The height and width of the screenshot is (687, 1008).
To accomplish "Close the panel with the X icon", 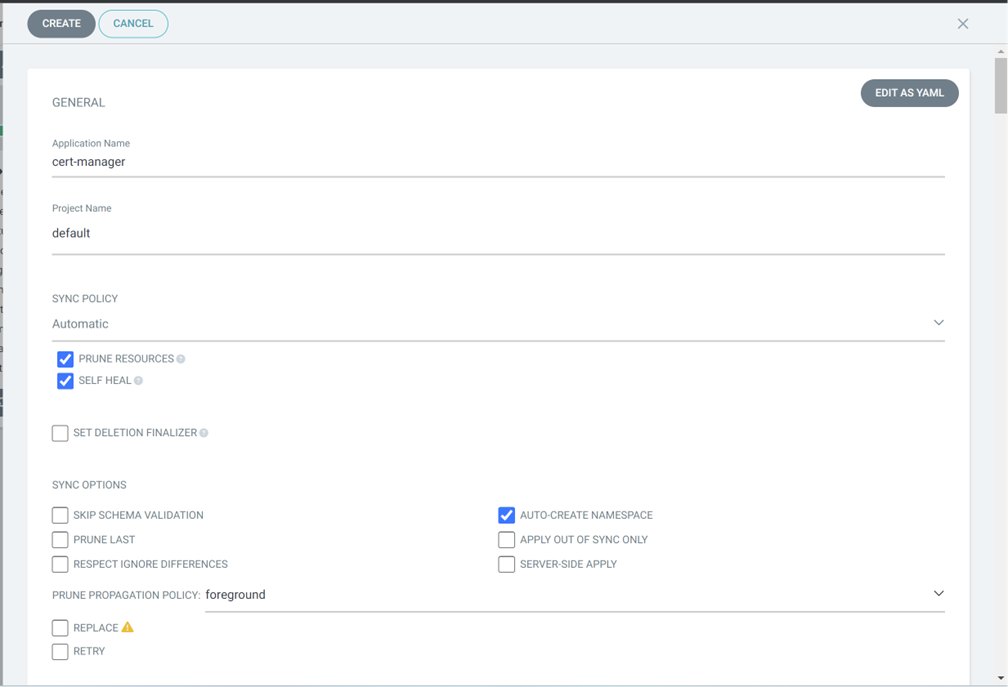I will (962, 24).
